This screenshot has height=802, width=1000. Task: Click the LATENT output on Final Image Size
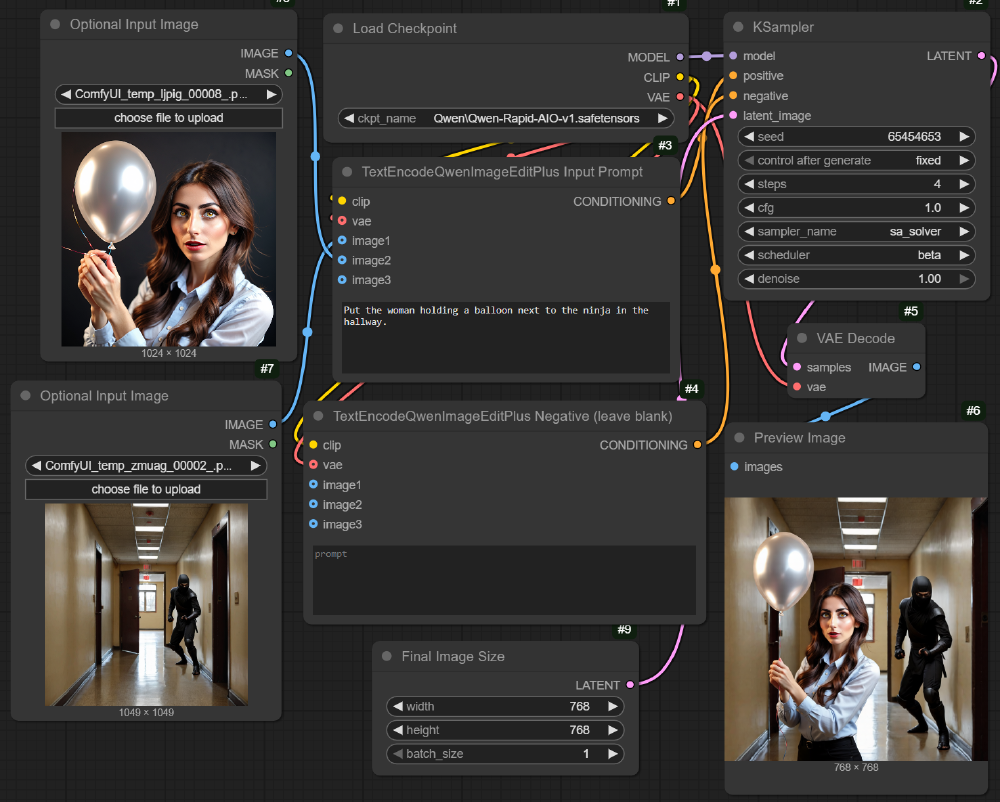click(628, 685)
